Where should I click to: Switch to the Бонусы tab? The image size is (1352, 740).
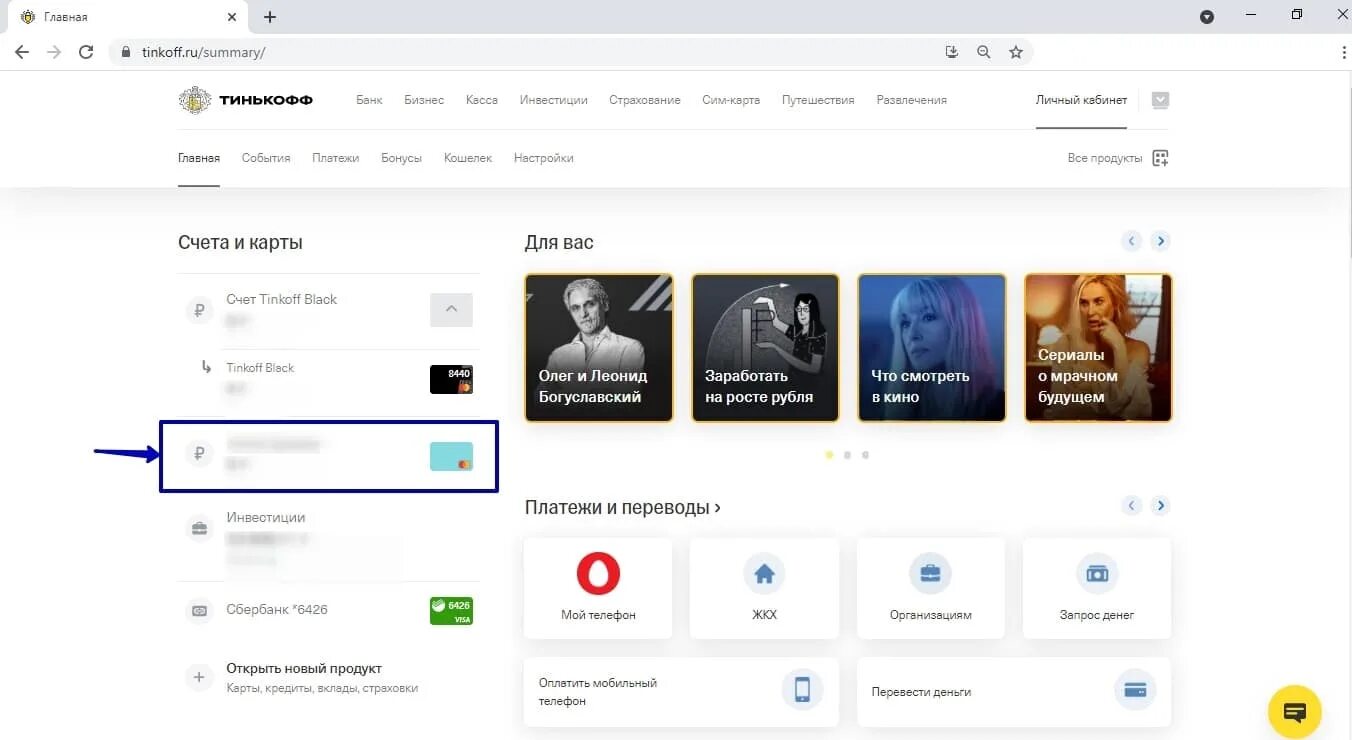point(401,158)
